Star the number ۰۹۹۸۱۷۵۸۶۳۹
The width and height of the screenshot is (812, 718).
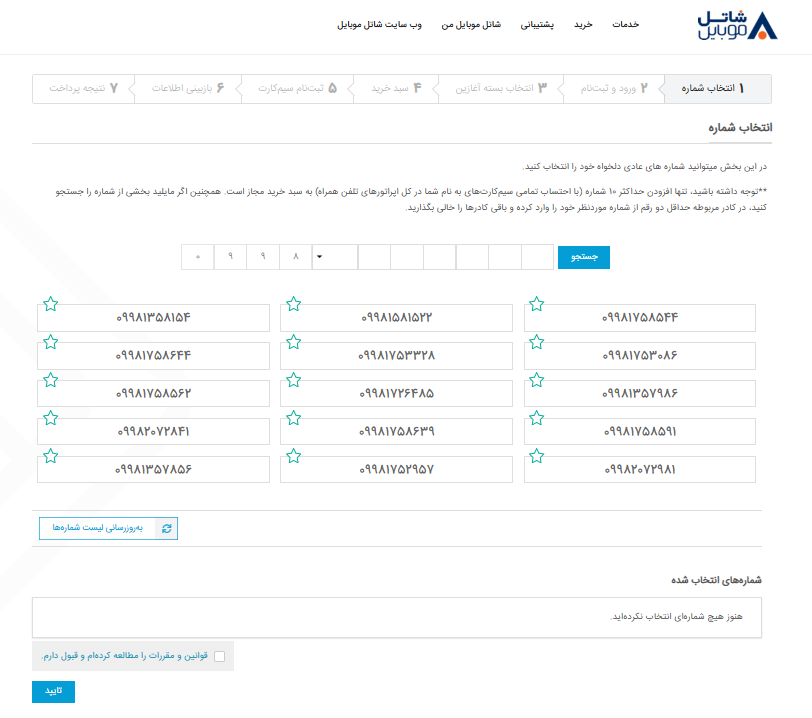[294, 418]
